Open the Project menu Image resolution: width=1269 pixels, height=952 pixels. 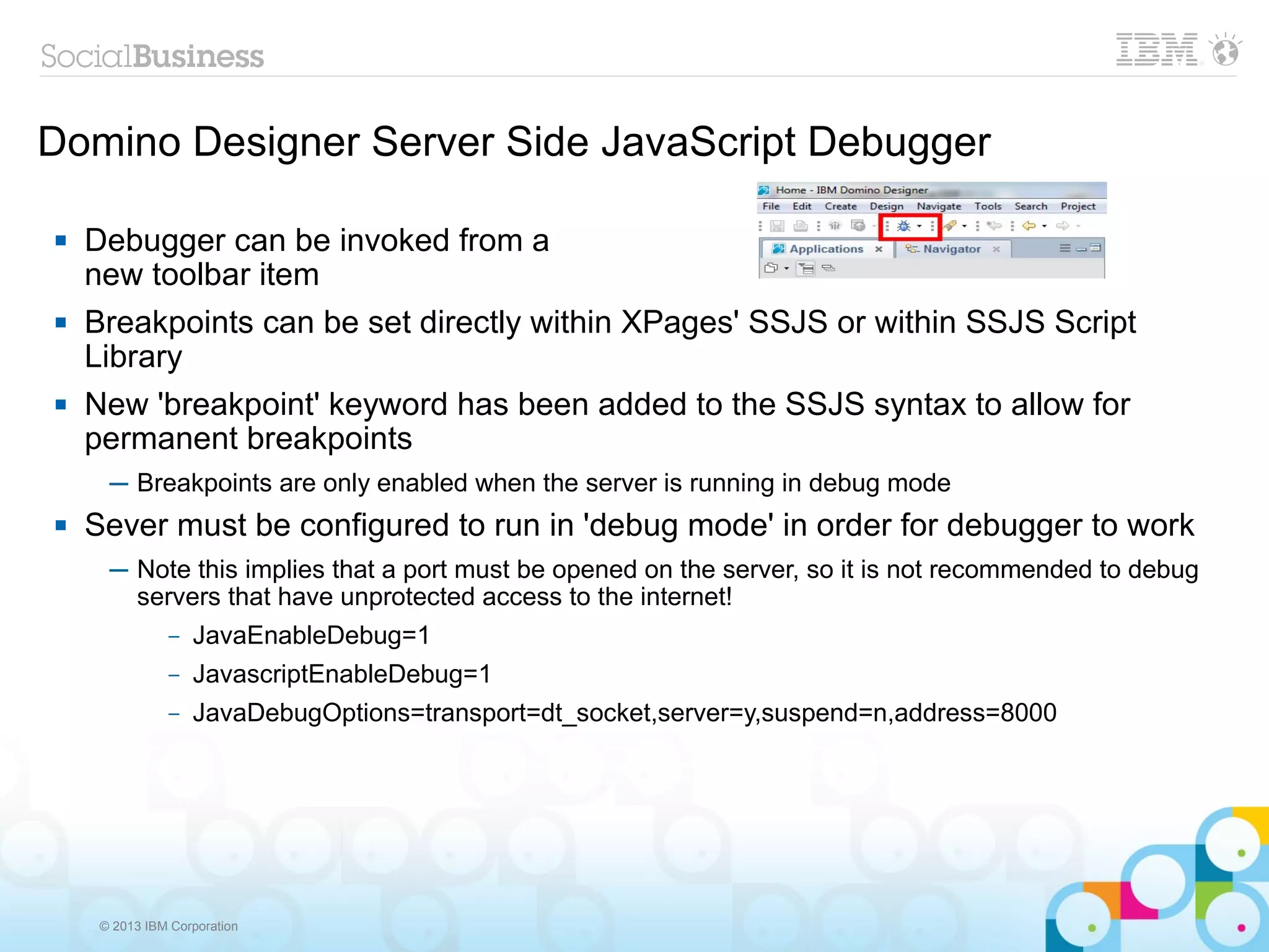point(1078,207)
